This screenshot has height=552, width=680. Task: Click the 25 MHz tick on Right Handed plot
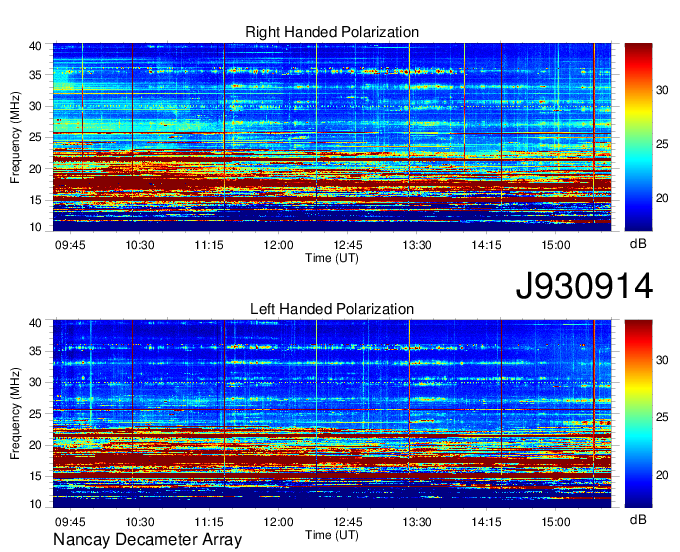tap(35, 138)
